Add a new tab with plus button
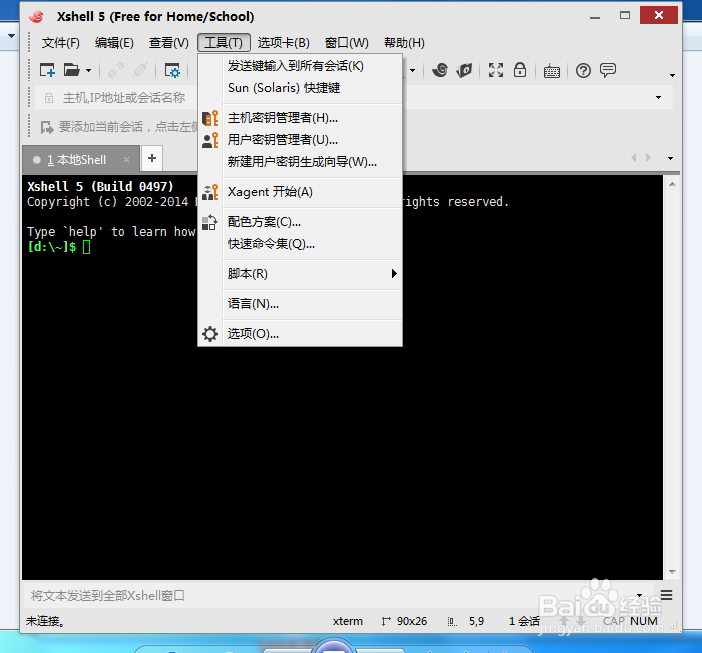The image size is (702, 653). [x=152, y=158]
